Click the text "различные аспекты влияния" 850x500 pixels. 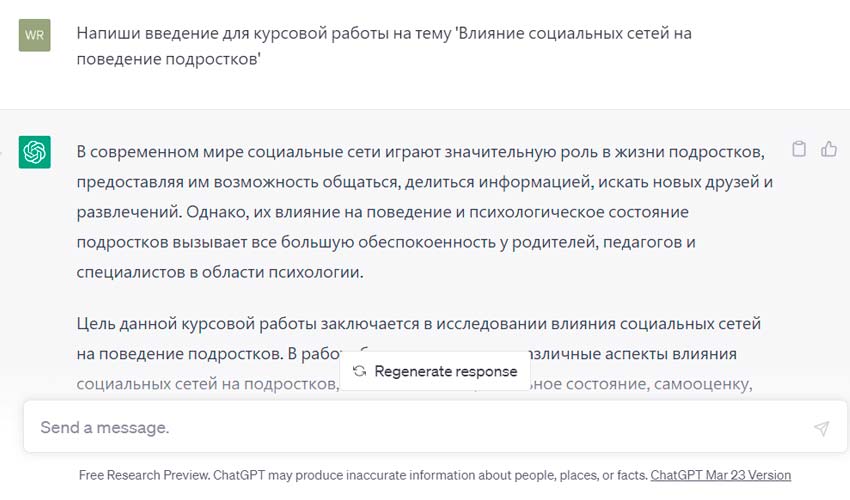[x=632, y=354]
